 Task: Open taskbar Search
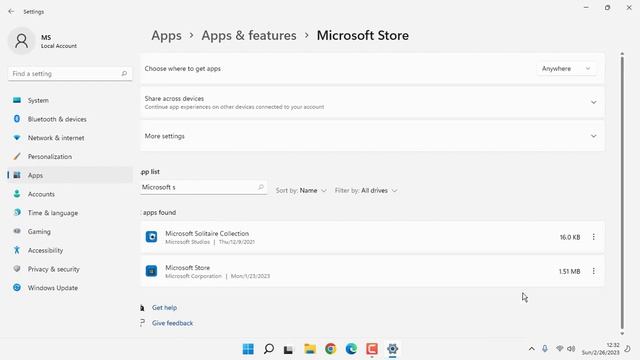(269, 349)
